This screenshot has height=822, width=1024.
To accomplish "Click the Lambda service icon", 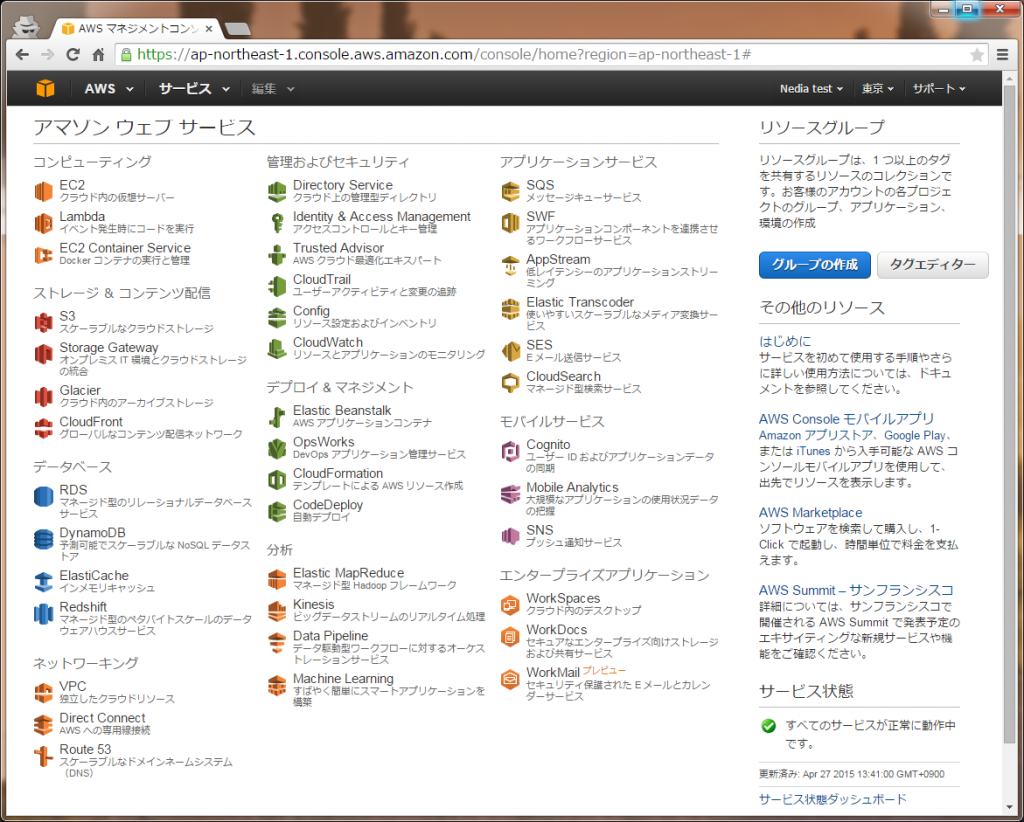I will coord(43,223).
